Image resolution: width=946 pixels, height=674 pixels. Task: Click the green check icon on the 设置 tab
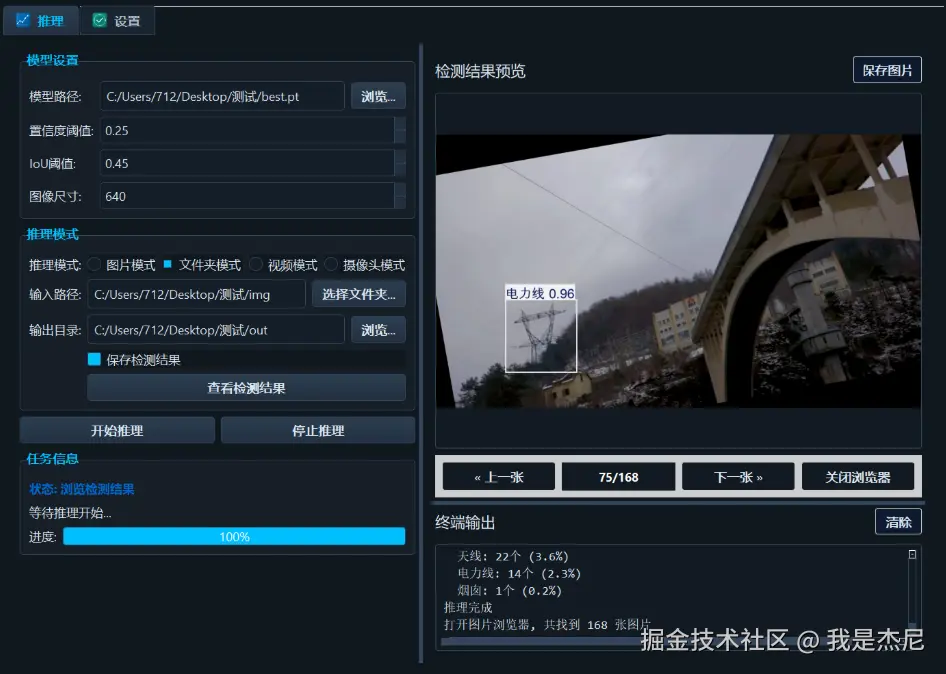tap(97, 19)
